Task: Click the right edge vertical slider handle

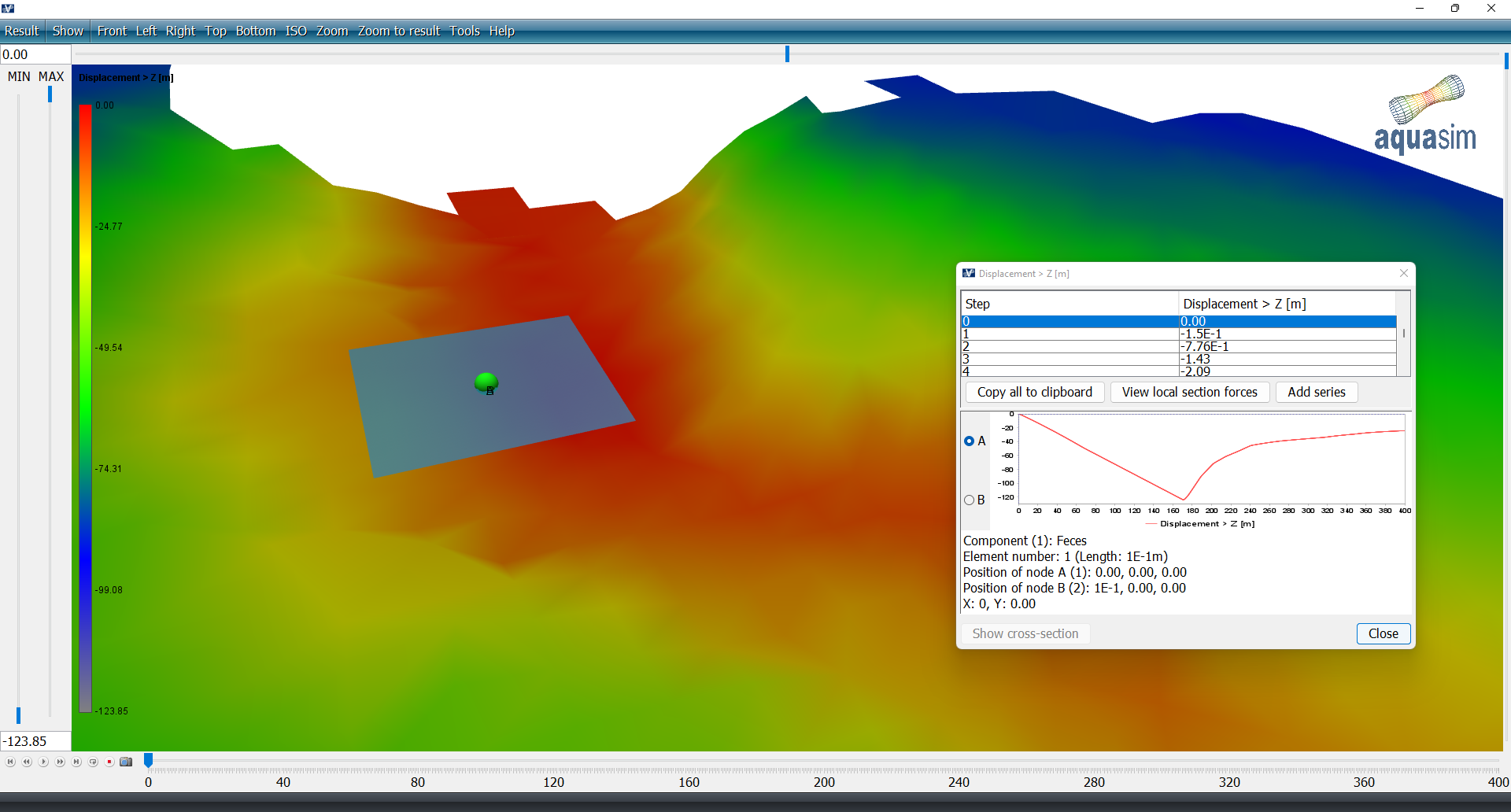Action: pos(1506,61)
